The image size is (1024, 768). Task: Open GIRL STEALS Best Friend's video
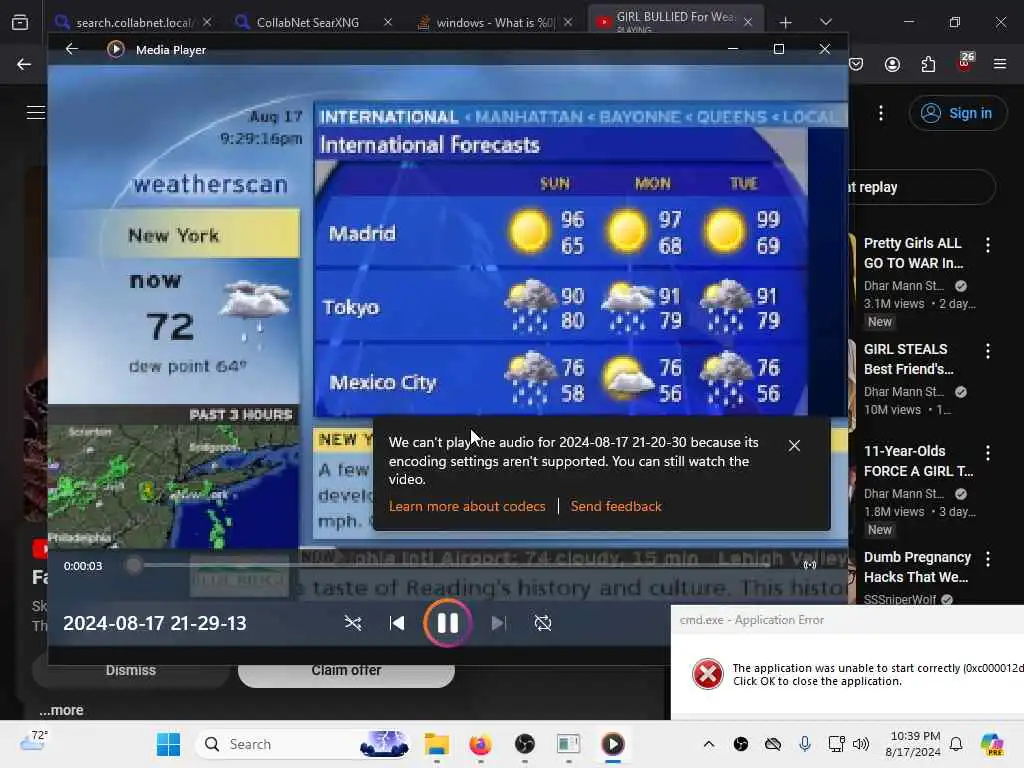pos(908,359)
